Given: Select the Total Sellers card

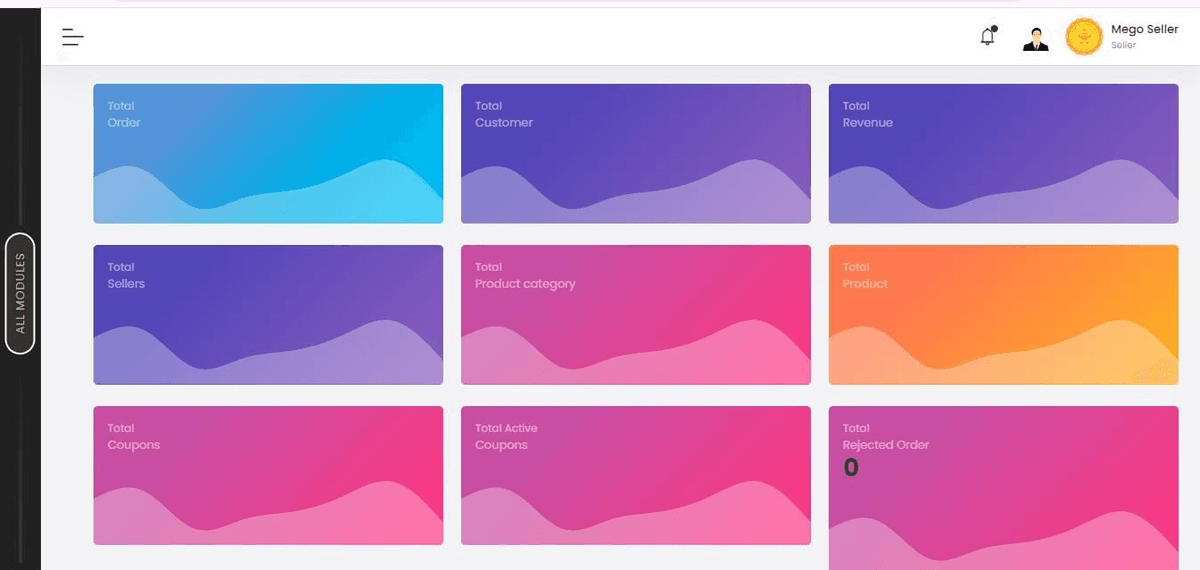Looking at the screenshot, I should pyautogui.click(x=268, y=314).
